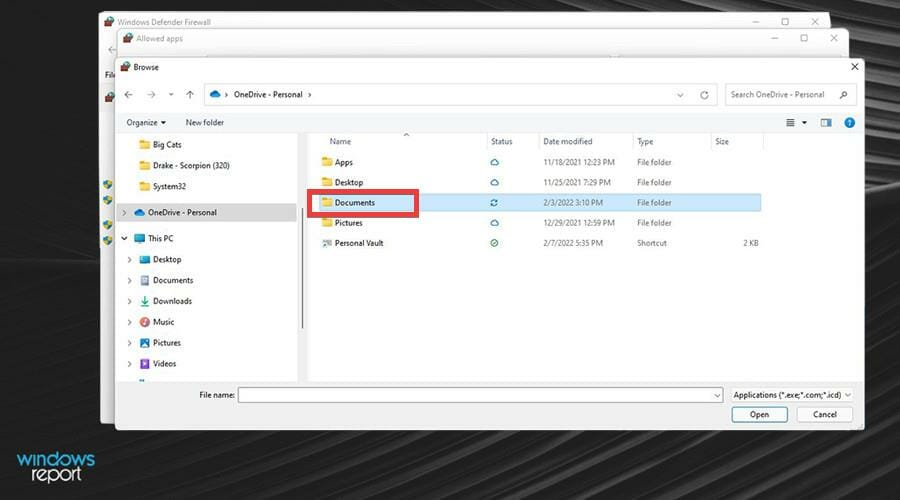Screen dimensions: 900x500
Task: Select System32 in the navigation pane
Action: (x=163, y=187)
